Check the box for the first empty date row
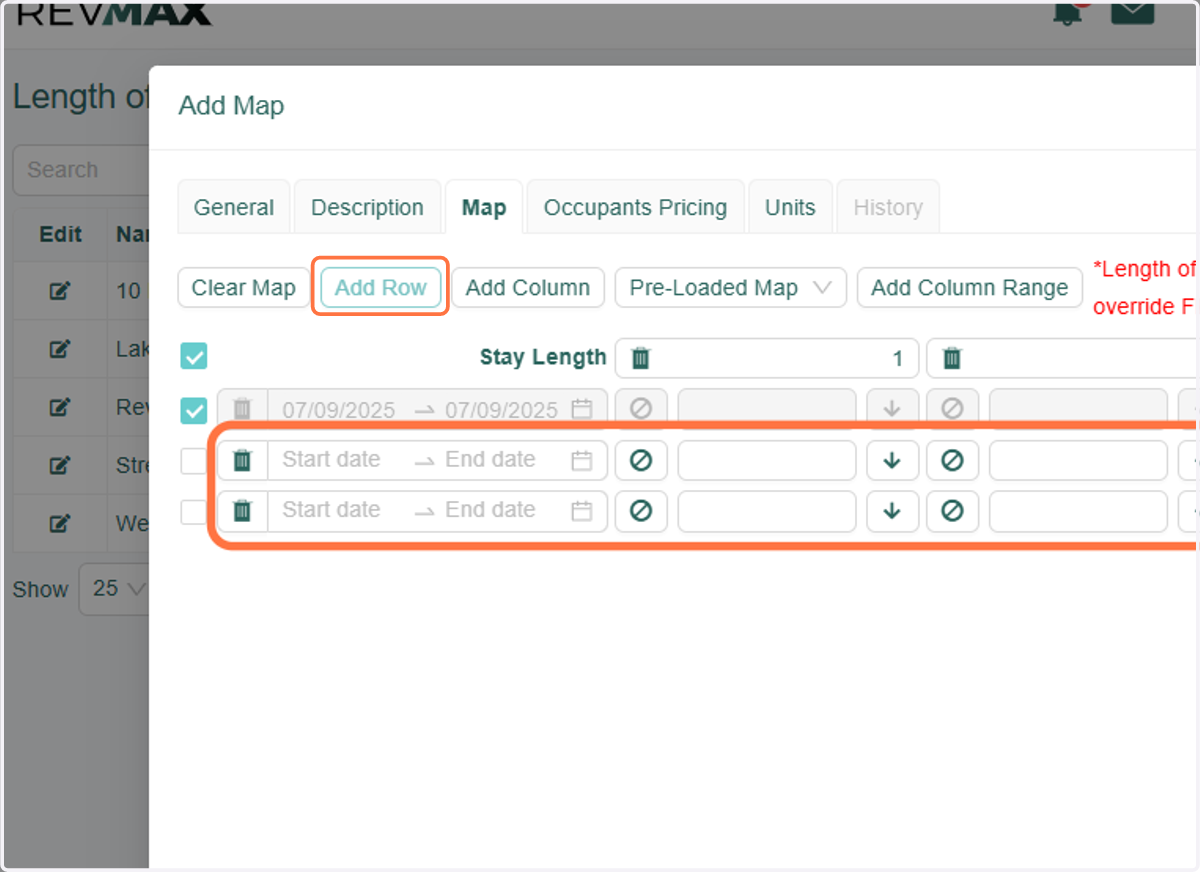This screenshot has height=872, width=1200. pyautogui.click(x=194, y=461)
